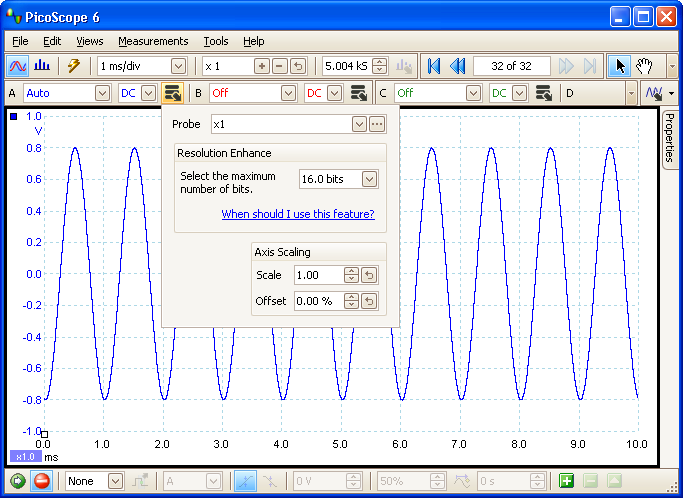Start capturing with green go button
This screenshot has width=683, height=498.
pyautogui.click(x=18, y=481)
